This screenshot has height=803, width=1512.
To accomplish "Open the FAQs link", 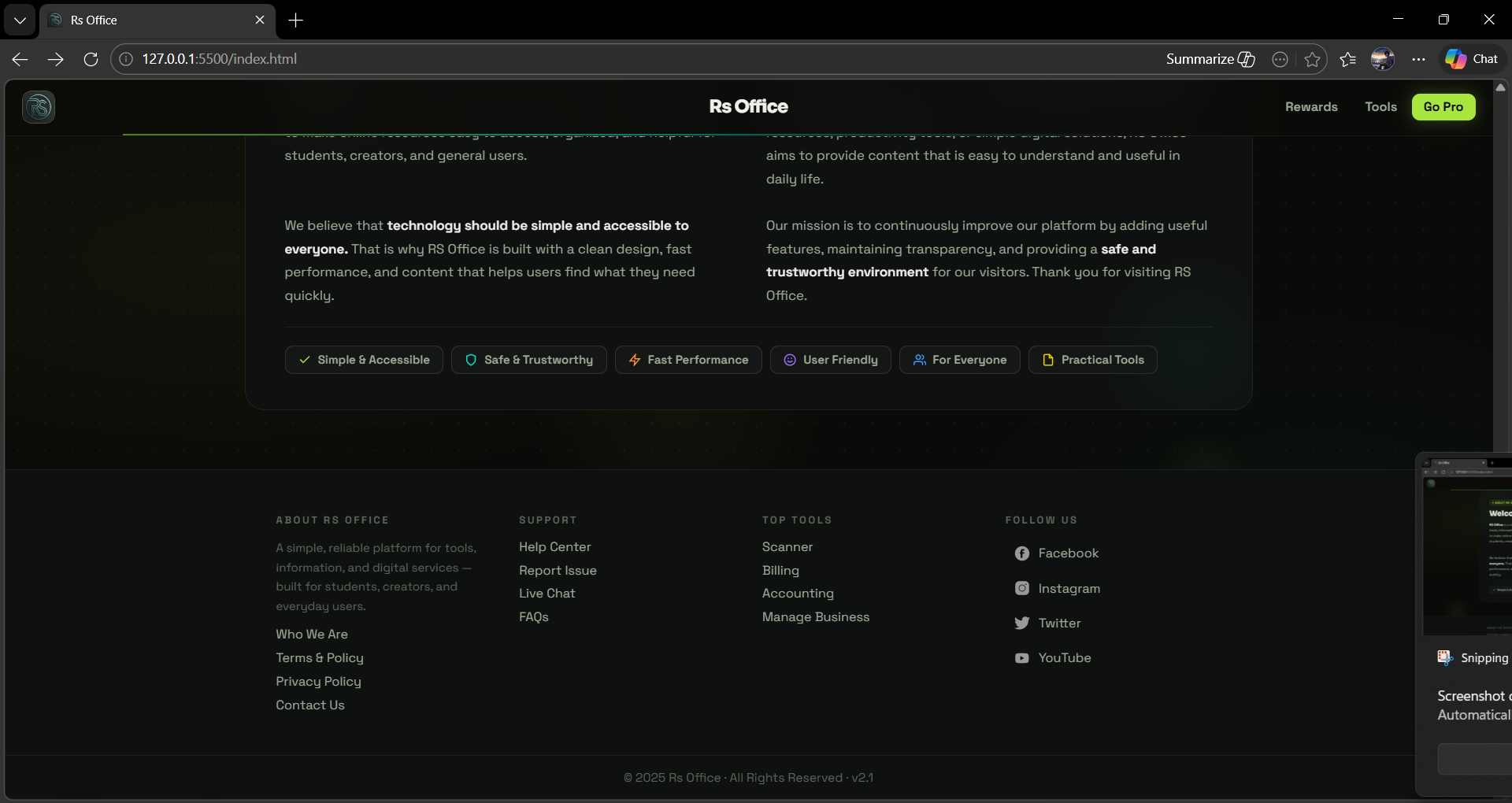I will tap(533, 617).
